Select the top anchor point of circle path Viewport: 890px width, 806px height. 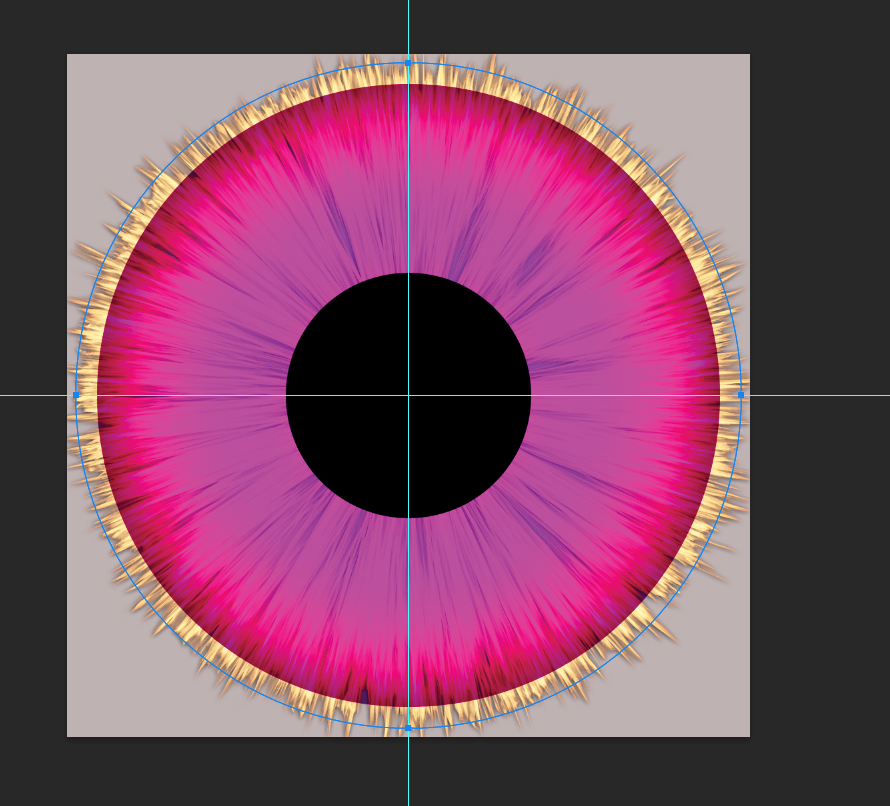[408, 63]
